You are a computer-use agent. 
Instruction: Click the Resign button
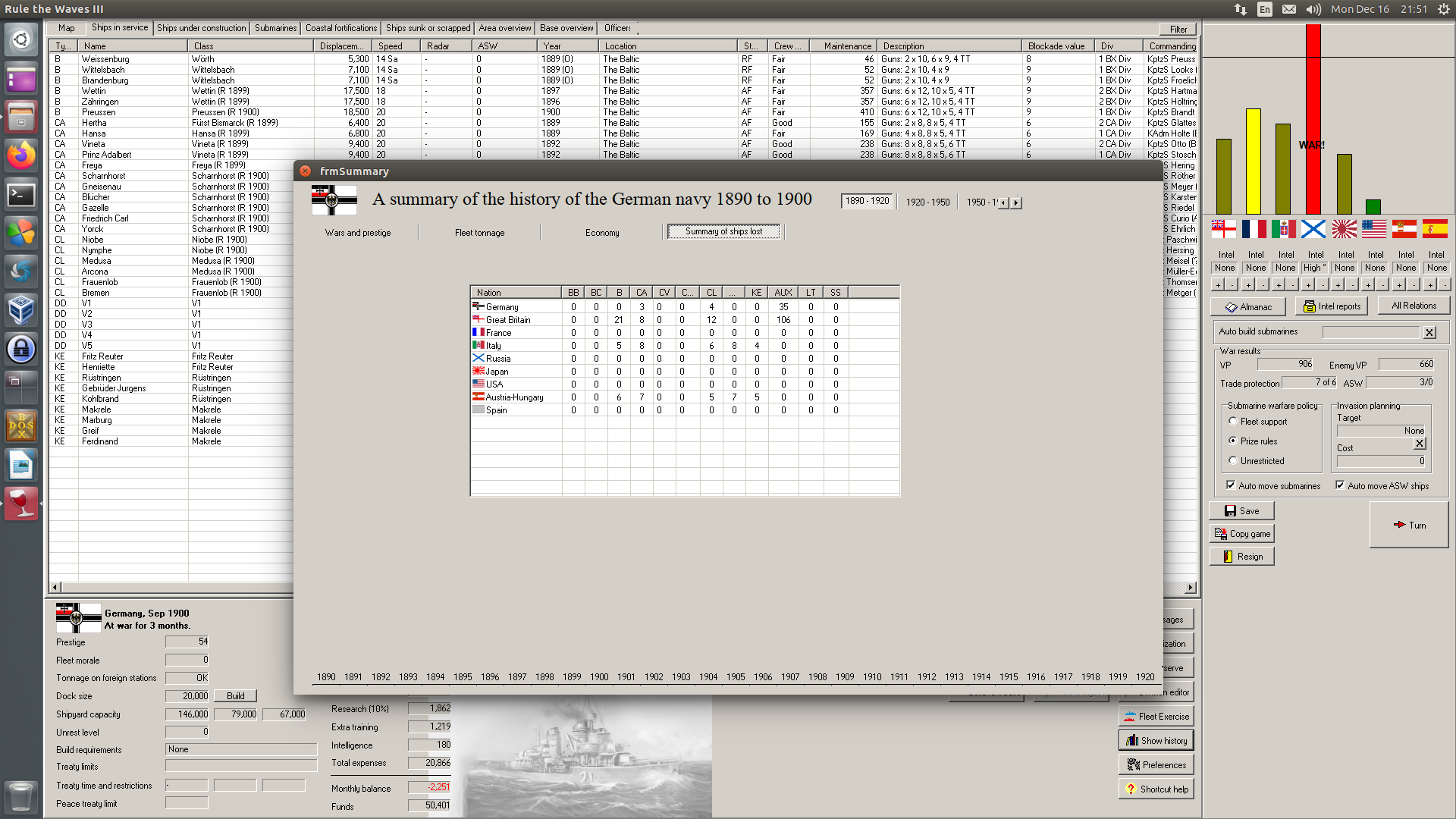[x=1241, y=557]
